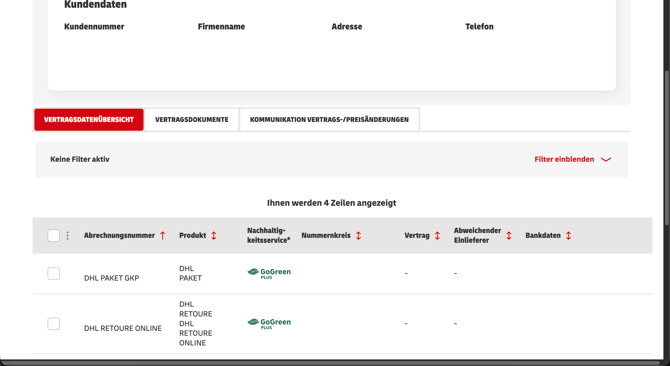Open the three-dots menu in table header
The width and height of the screenshot is (670, 366).
click(68, 235)
